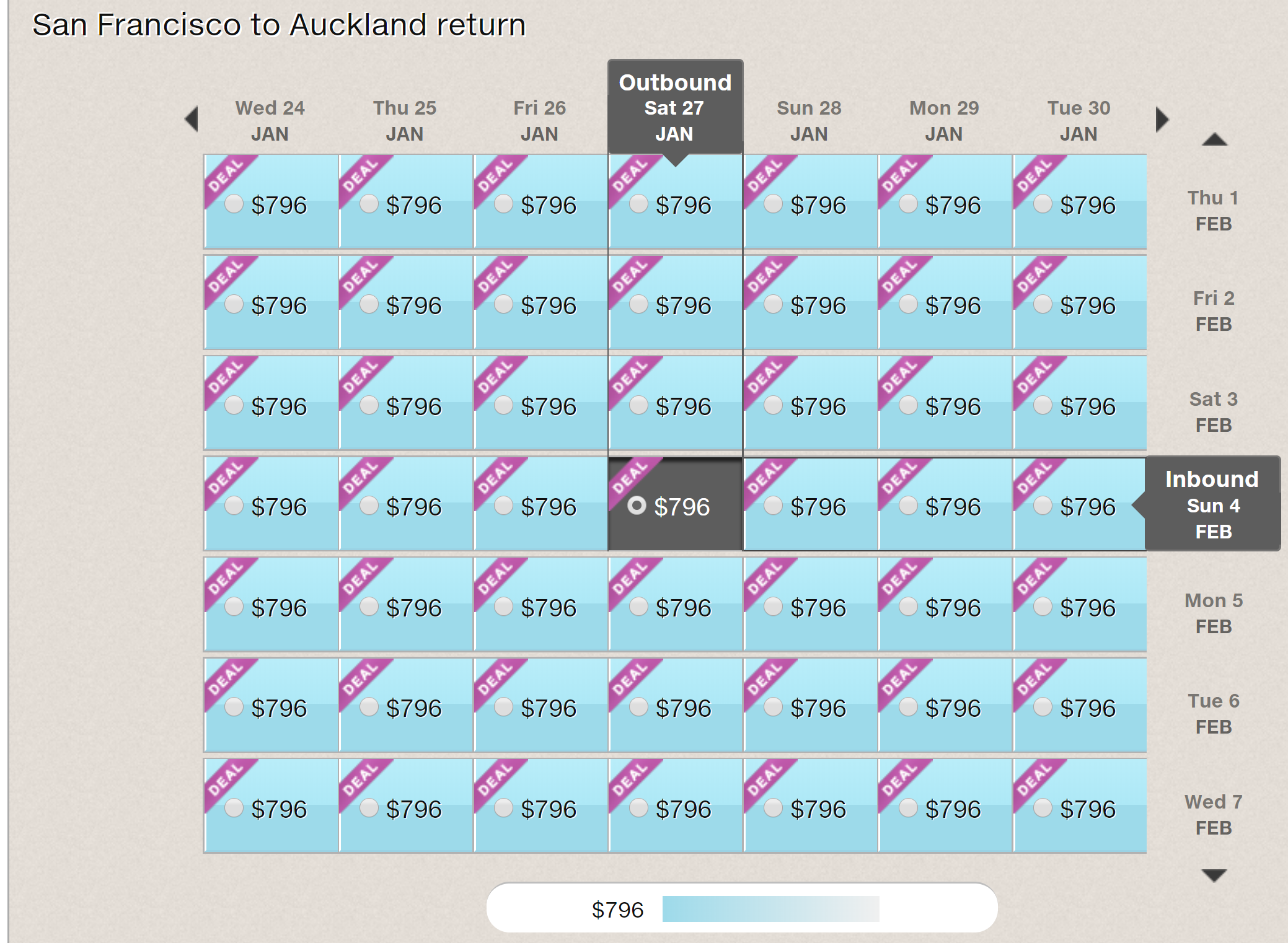Select radio for Tue 30 Jan, Sat 3 Feb
The height and width of the screenshot is (943, 1288).
[1043, 405]
